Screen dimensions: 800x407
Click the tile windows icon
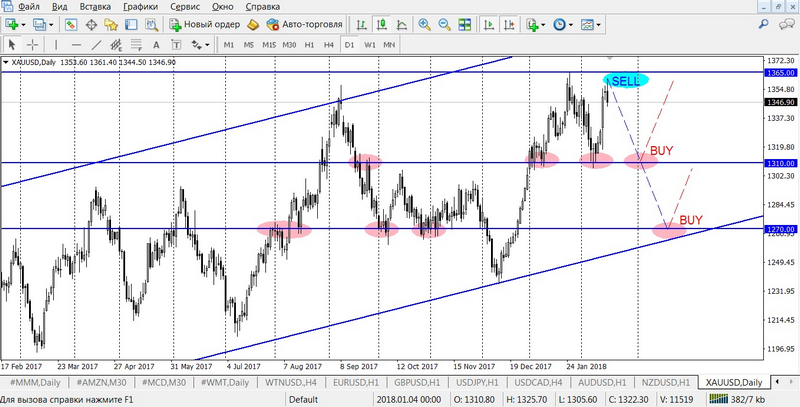pyautogui.click(x=466, y=24)
